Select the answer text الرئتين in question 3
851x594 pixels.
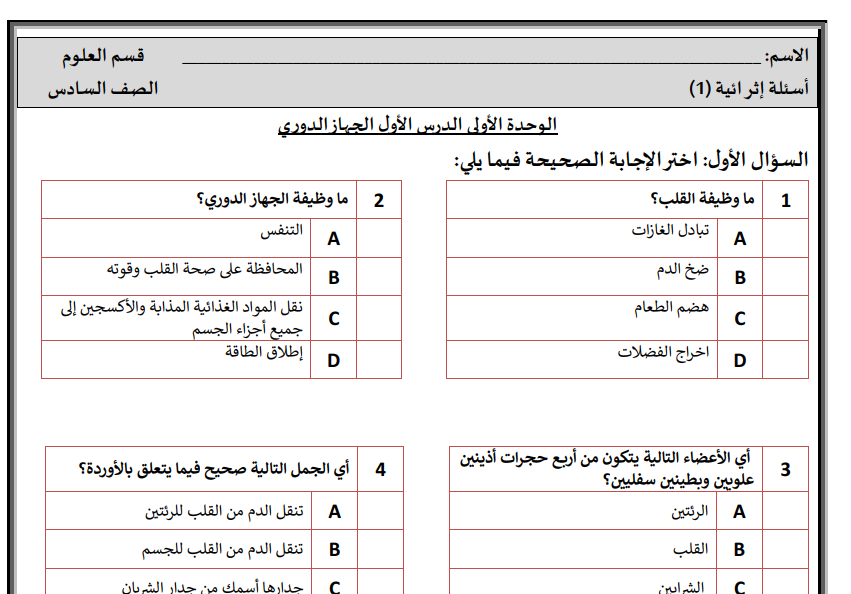point(689,511)
